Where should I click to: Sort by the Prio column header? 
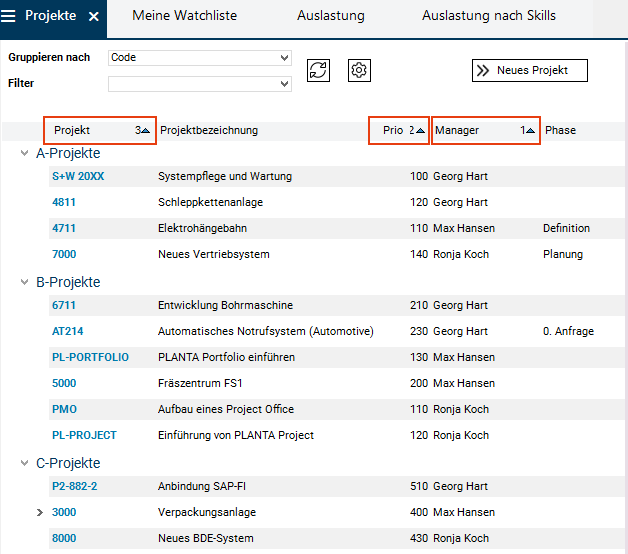click(399, 130)
